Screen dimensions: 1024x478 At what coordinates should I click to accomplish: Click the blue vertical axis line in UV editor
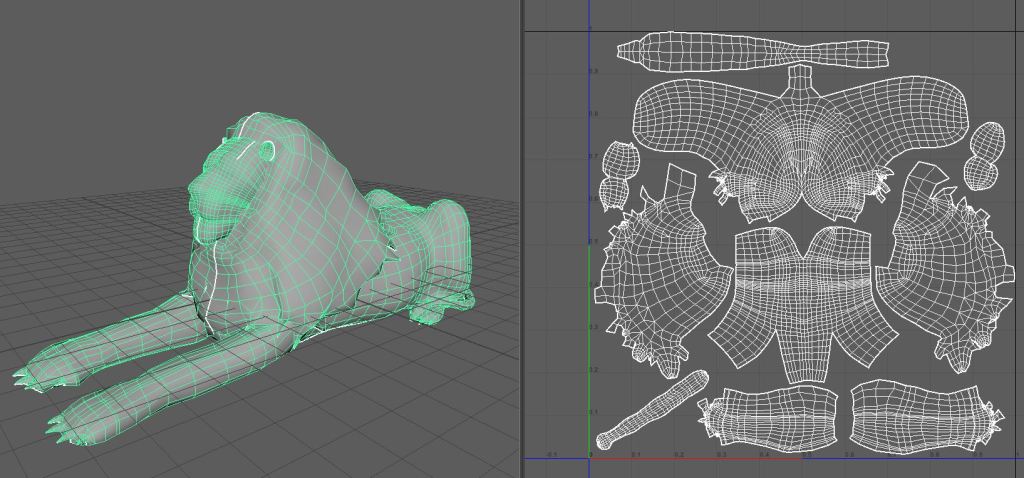tap(590, 200)
